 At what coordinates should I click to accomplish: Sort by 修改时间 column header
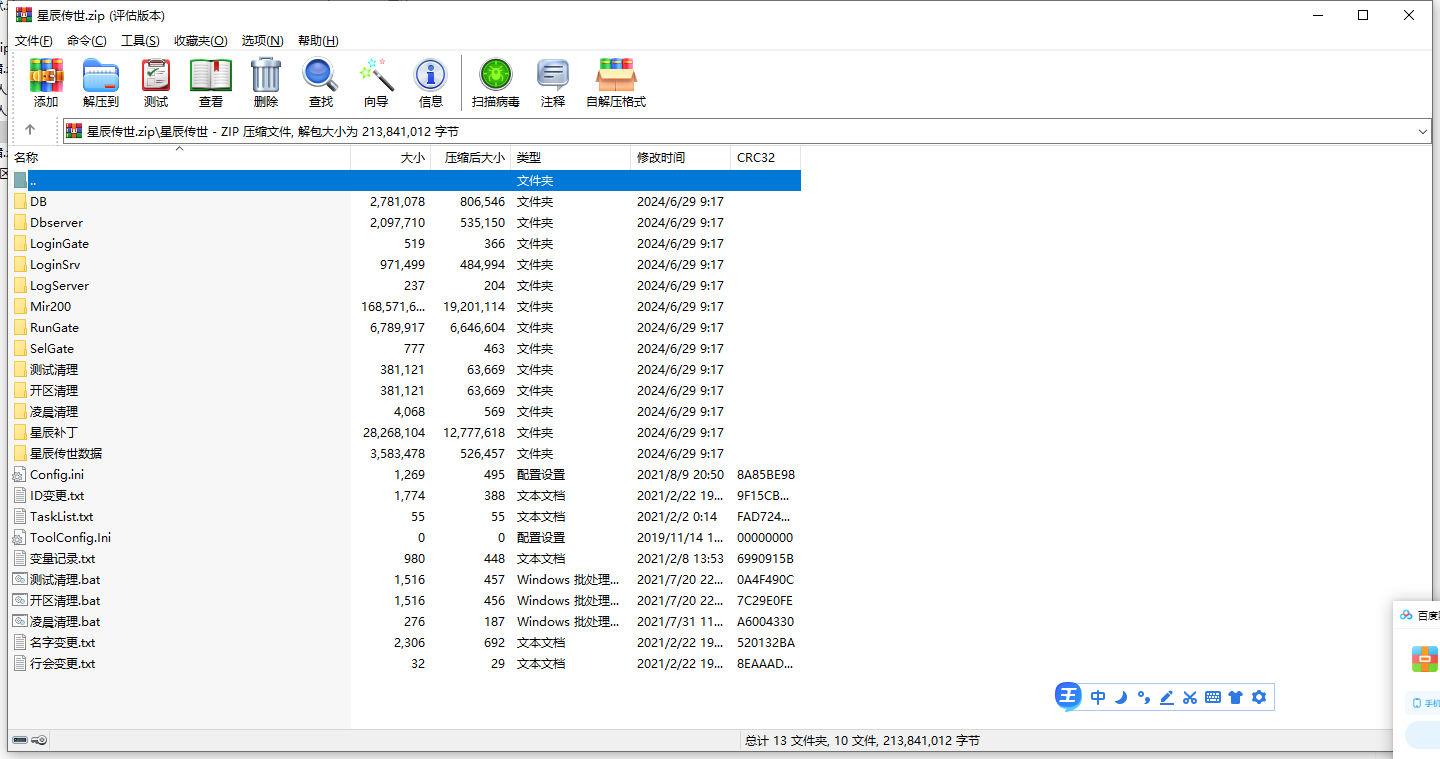pyautogui.click(x=661, y=158)
